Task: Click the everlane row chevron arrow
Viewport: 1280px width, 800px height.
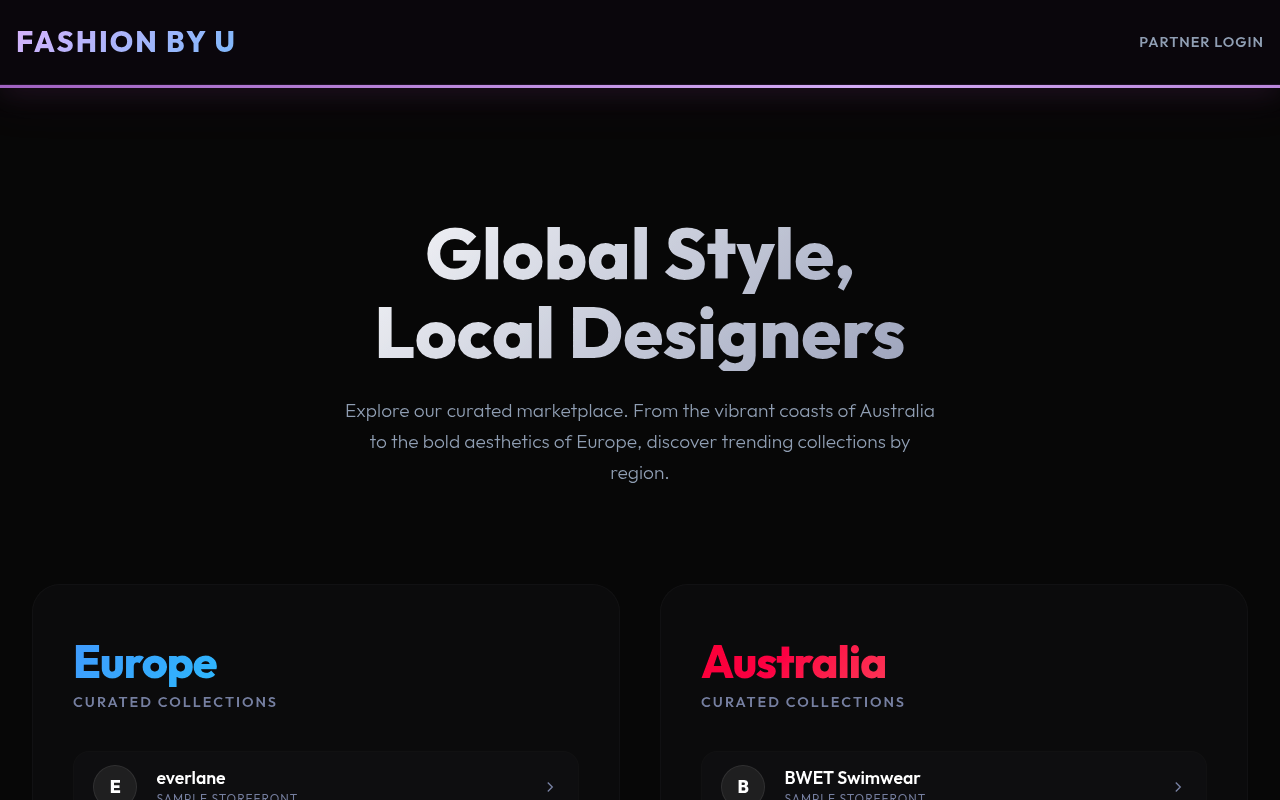Action: coord(550,787)
